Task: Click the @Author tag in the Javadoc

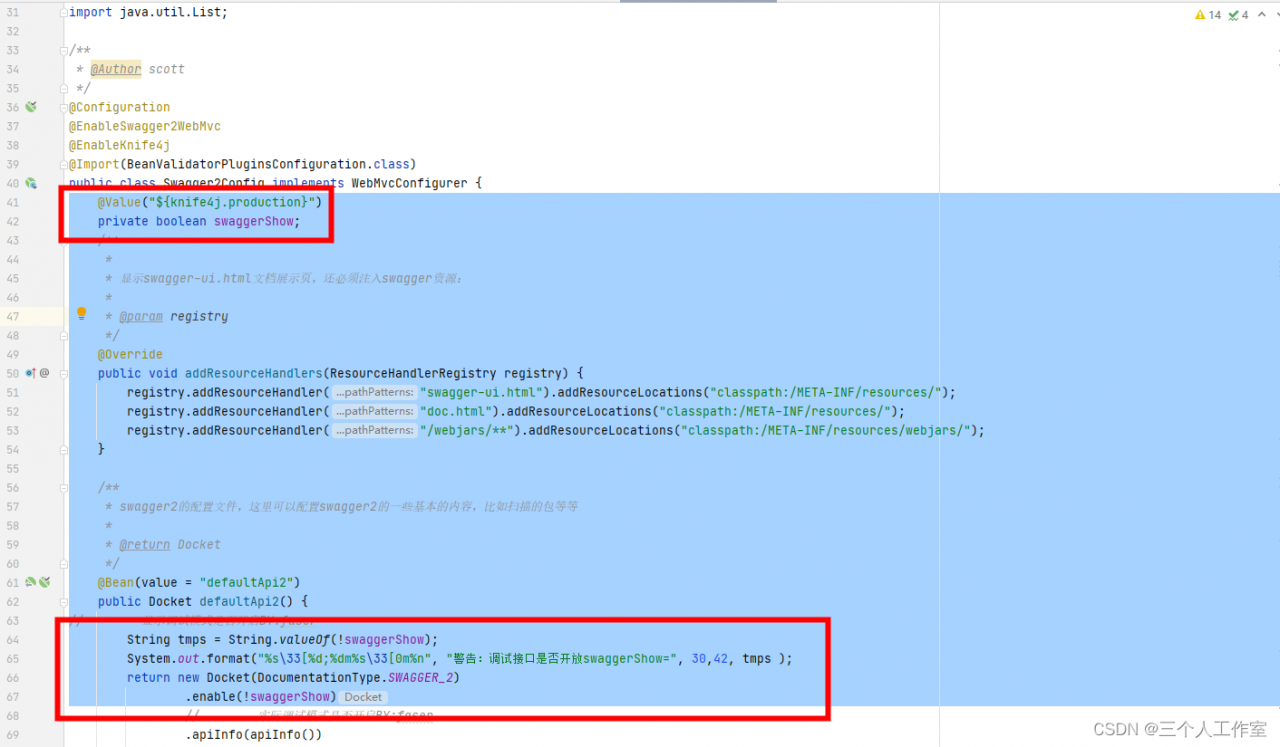Action: pos(116,69)
